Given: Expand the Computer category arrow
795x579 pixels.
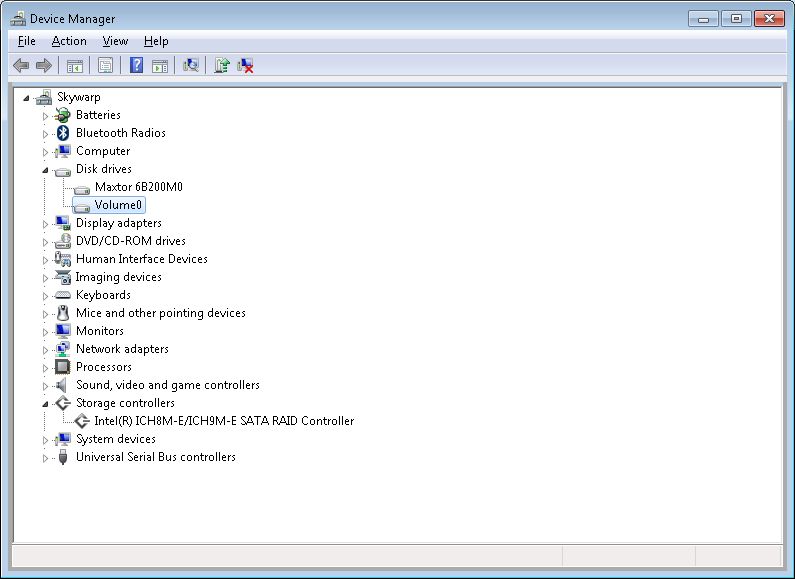Looking at the screenshot, I should (x=45, y=152).
